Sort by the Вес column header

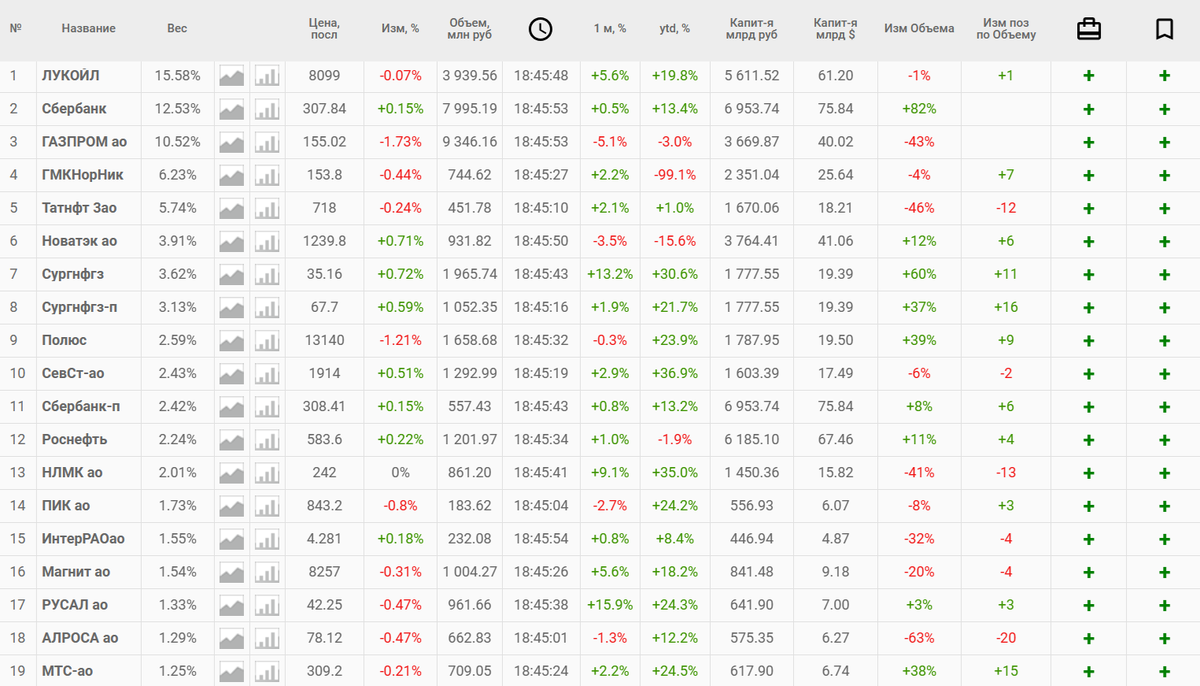pyautogui.click(x=177, y=29)
